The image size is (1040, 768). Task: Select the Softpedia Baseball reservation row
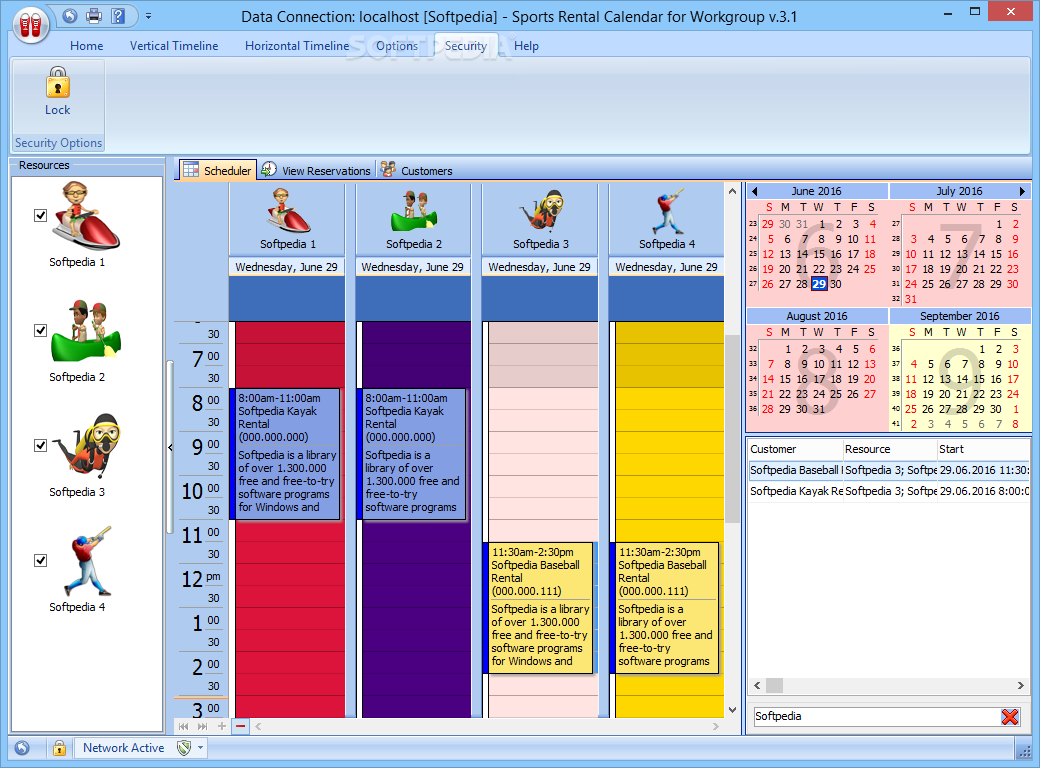[x=889, y=470]
